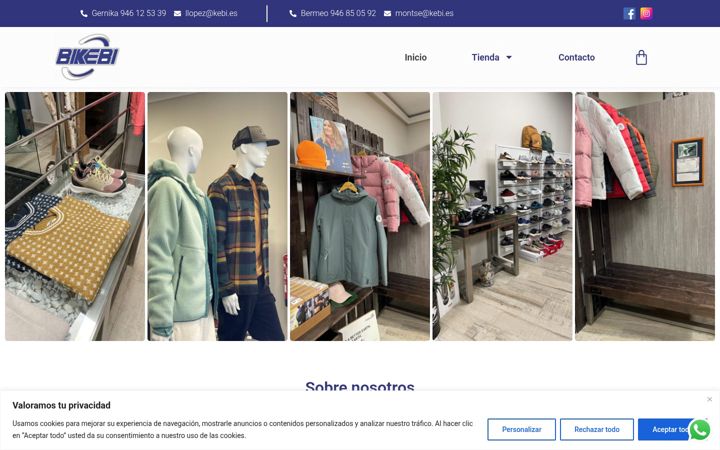Open the Contacto menu item
This screenshot has width=720, height=450.
[576, 57]
